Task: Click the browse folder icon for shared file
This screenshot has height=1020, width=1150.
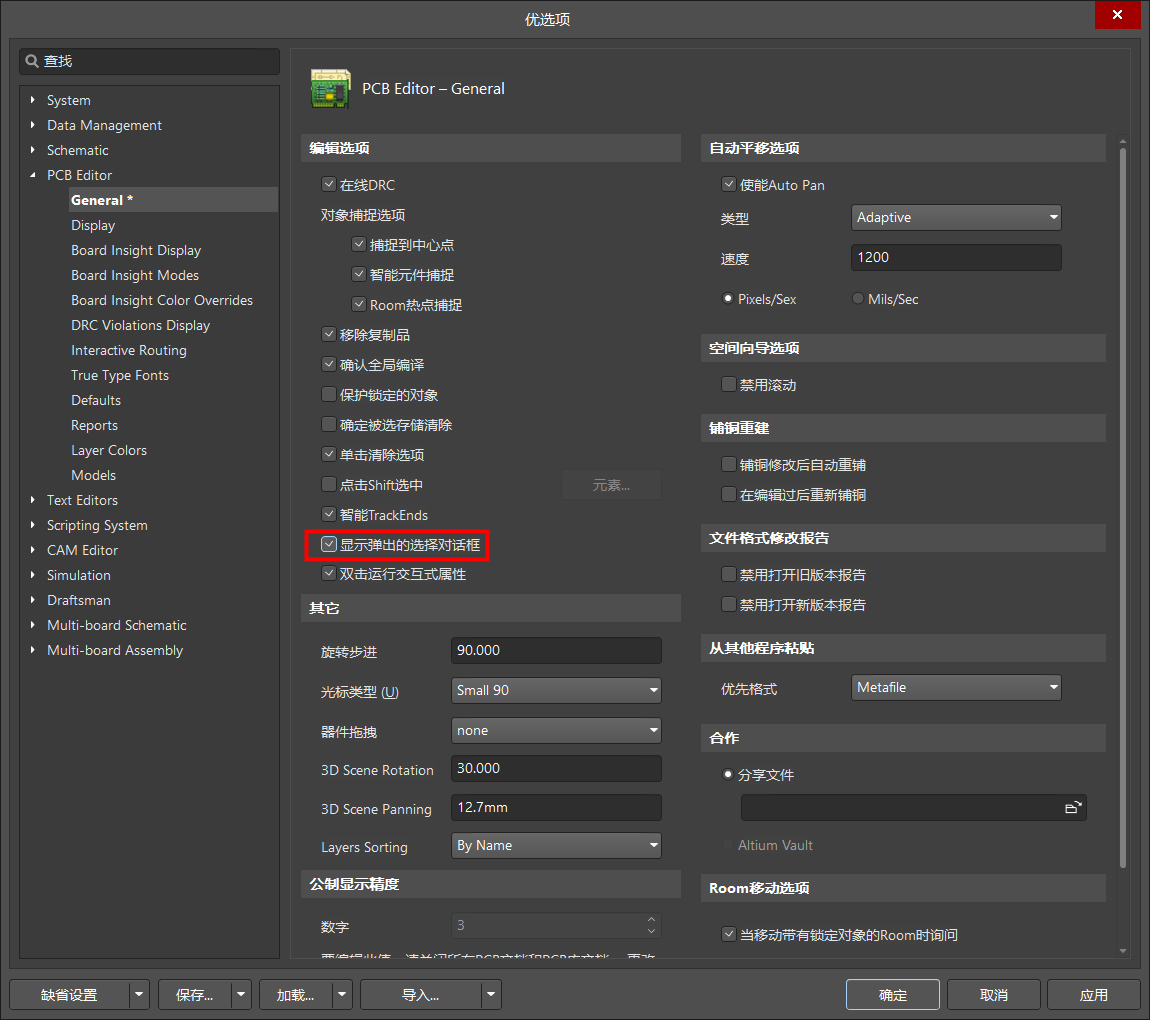Action: pyautogui.click(x=1072, y=808)
